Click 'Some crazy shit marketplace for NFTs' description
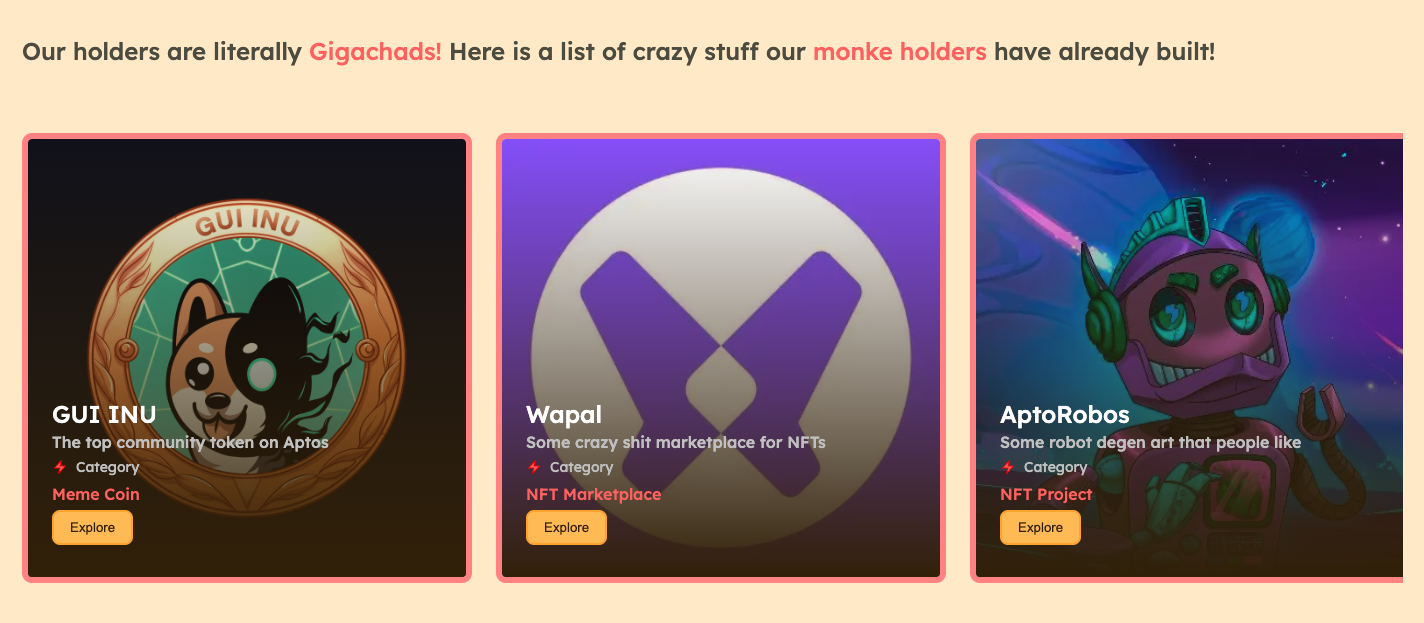Image resolution: width=1424 pixels, height=623 pixels. [676, 442]
